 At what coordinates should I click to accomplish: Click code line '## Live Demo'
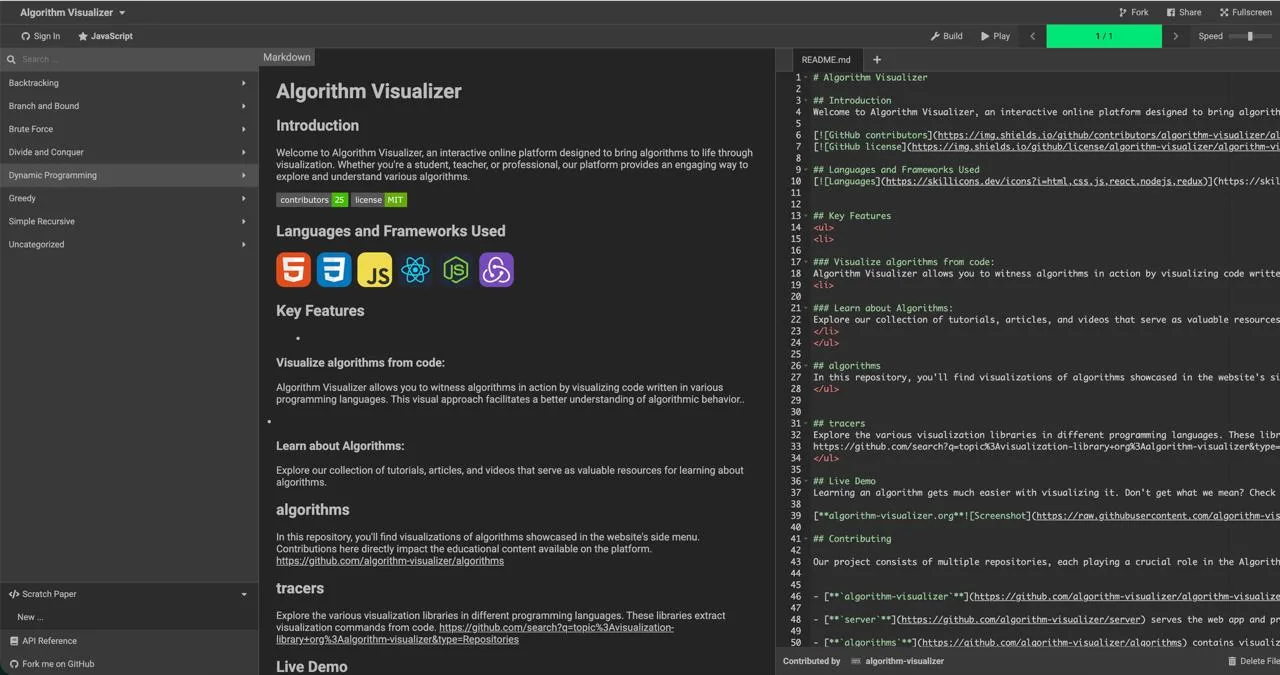(844, 481)
